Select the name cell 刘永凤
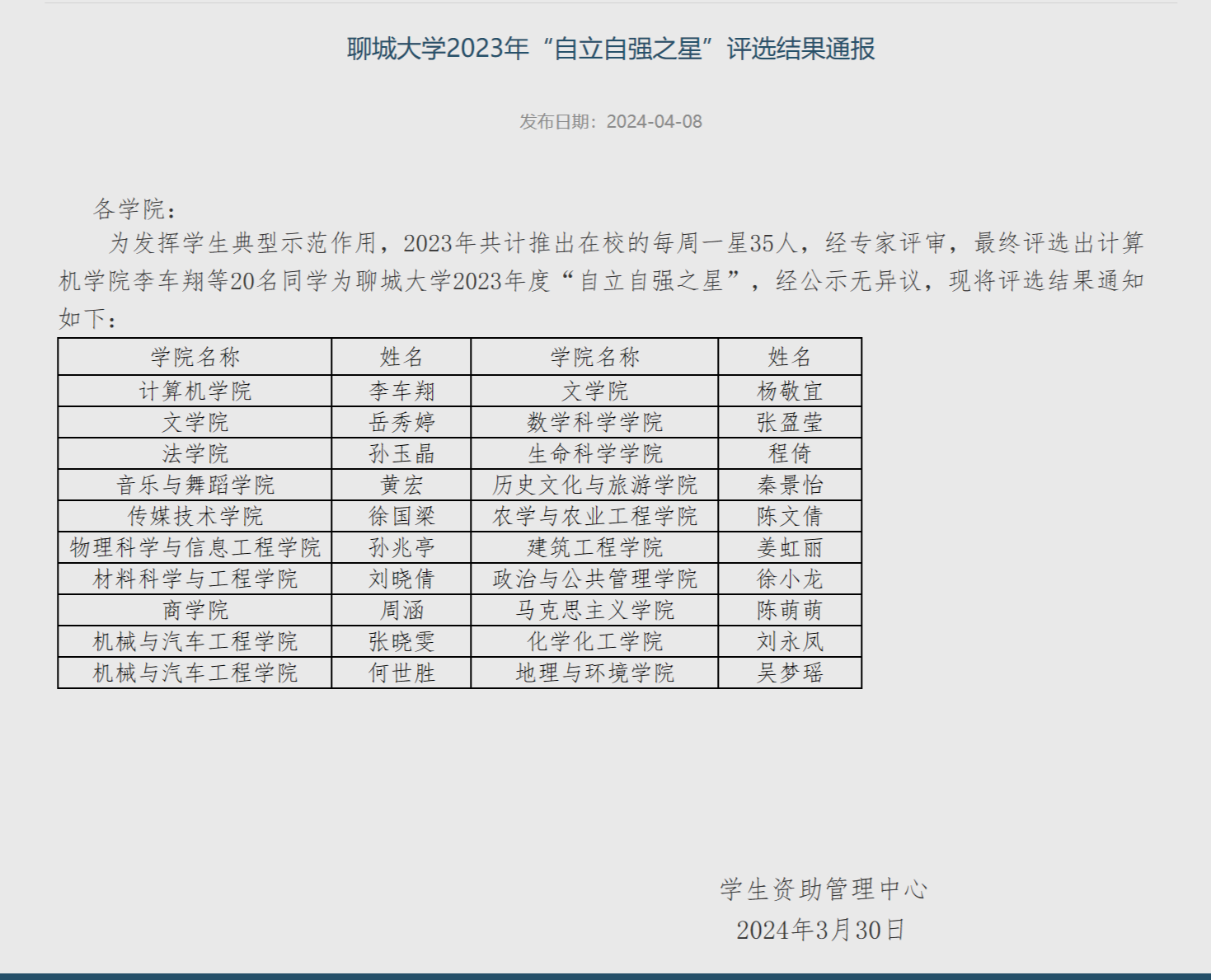Viewport: 1211px width, 980px height. click(x=790, y=641)
